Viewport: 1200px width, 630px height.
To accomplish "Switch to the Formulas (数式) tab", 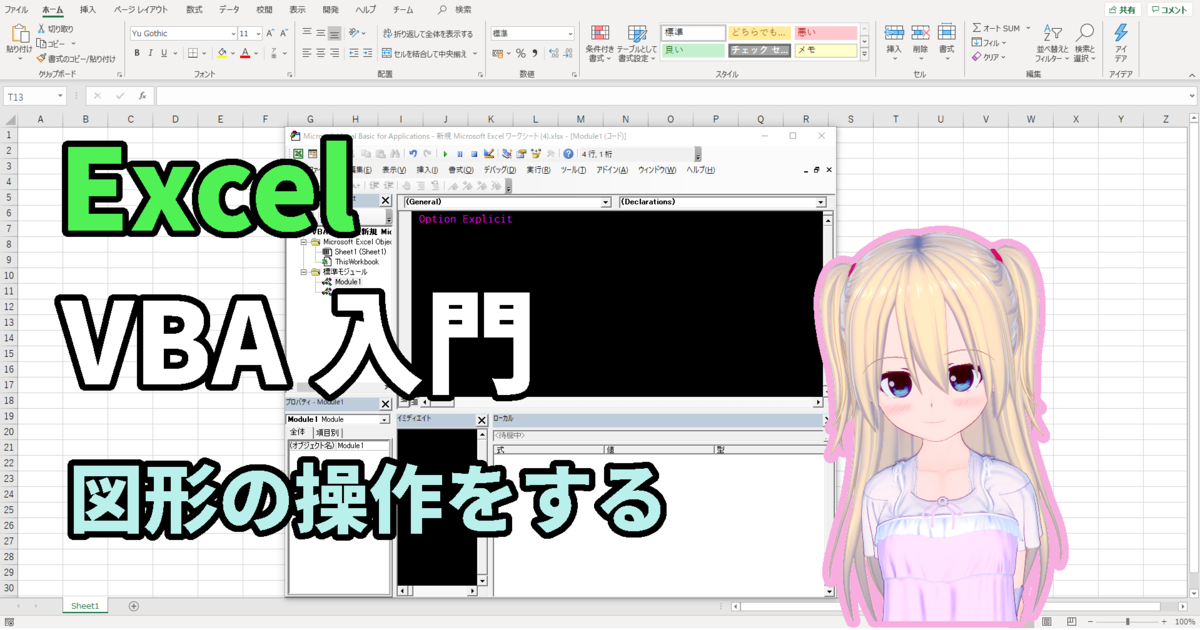I will tap(194, 9).
